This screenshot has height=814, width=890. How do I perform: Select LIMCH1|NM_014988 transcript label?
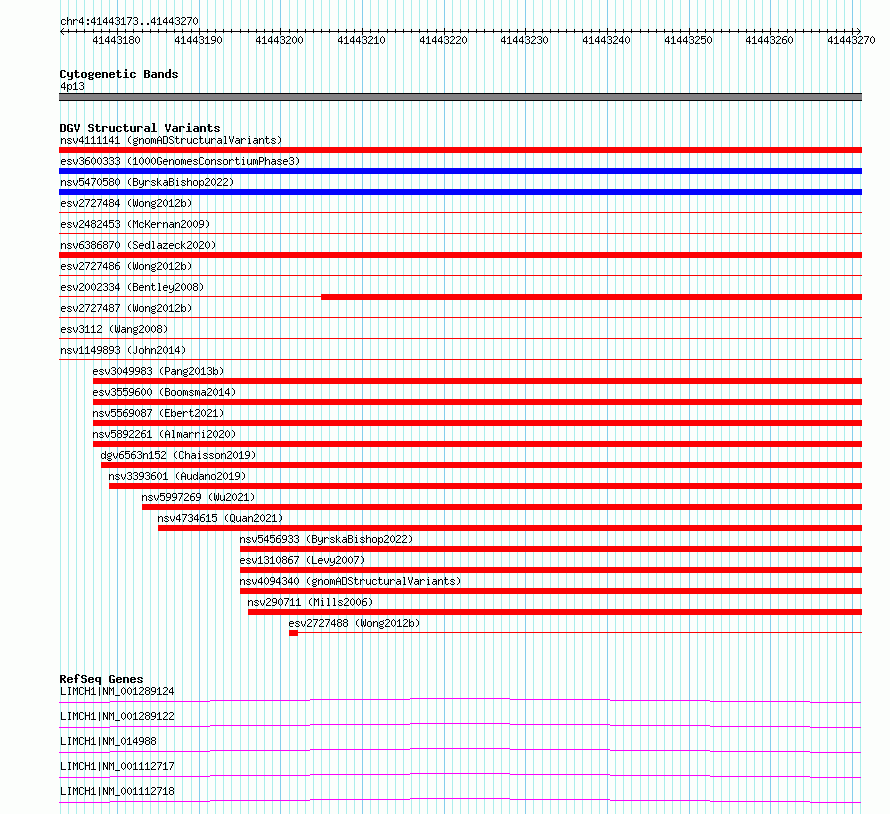(108, 741)
